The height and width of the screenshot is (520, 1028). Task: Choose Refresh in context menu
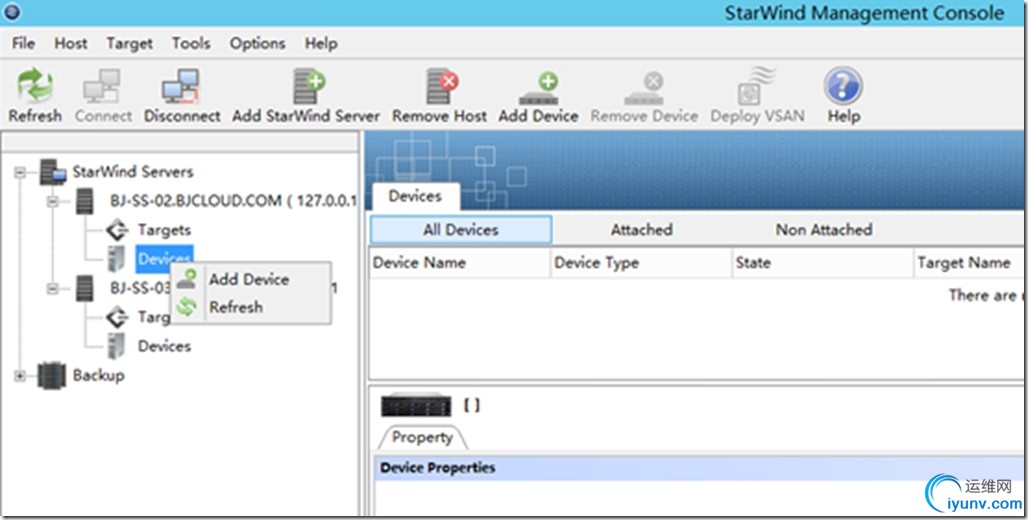pyautogui.click(x=250, y=307)
